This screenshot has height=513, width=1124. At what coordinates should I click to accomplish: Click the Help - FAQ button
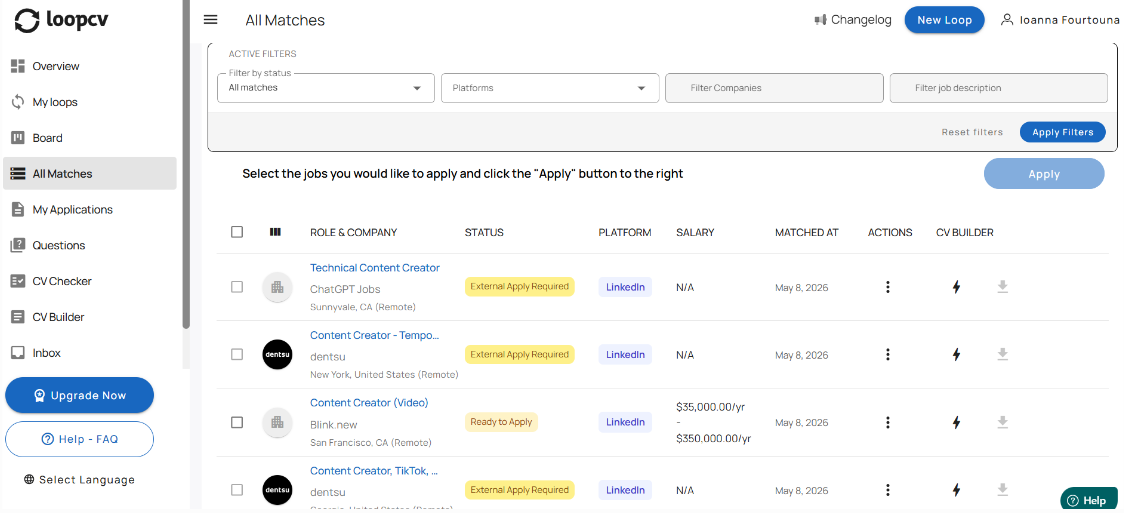coord(80,439)
